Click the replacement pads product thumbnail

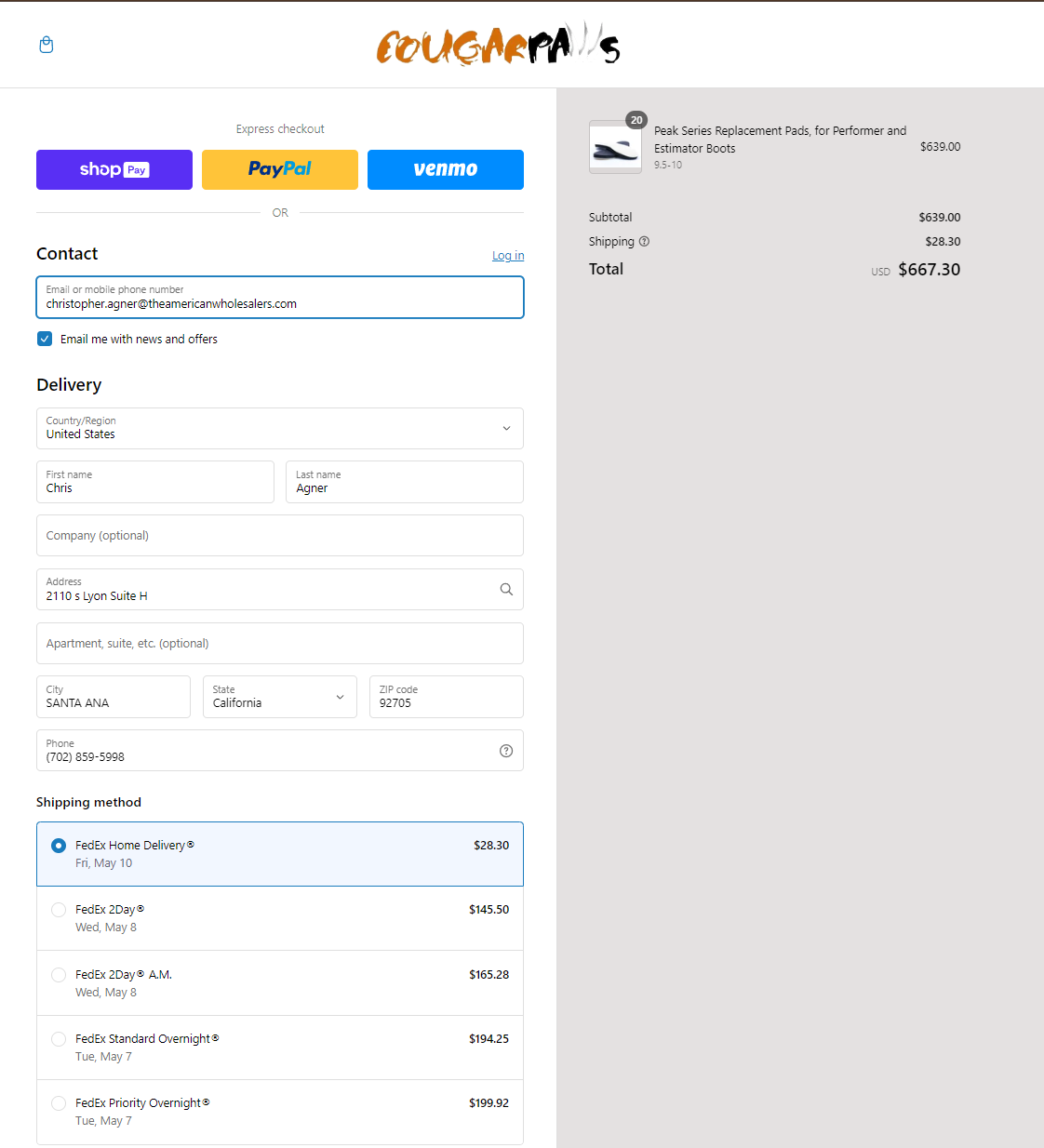coord(615,147)
